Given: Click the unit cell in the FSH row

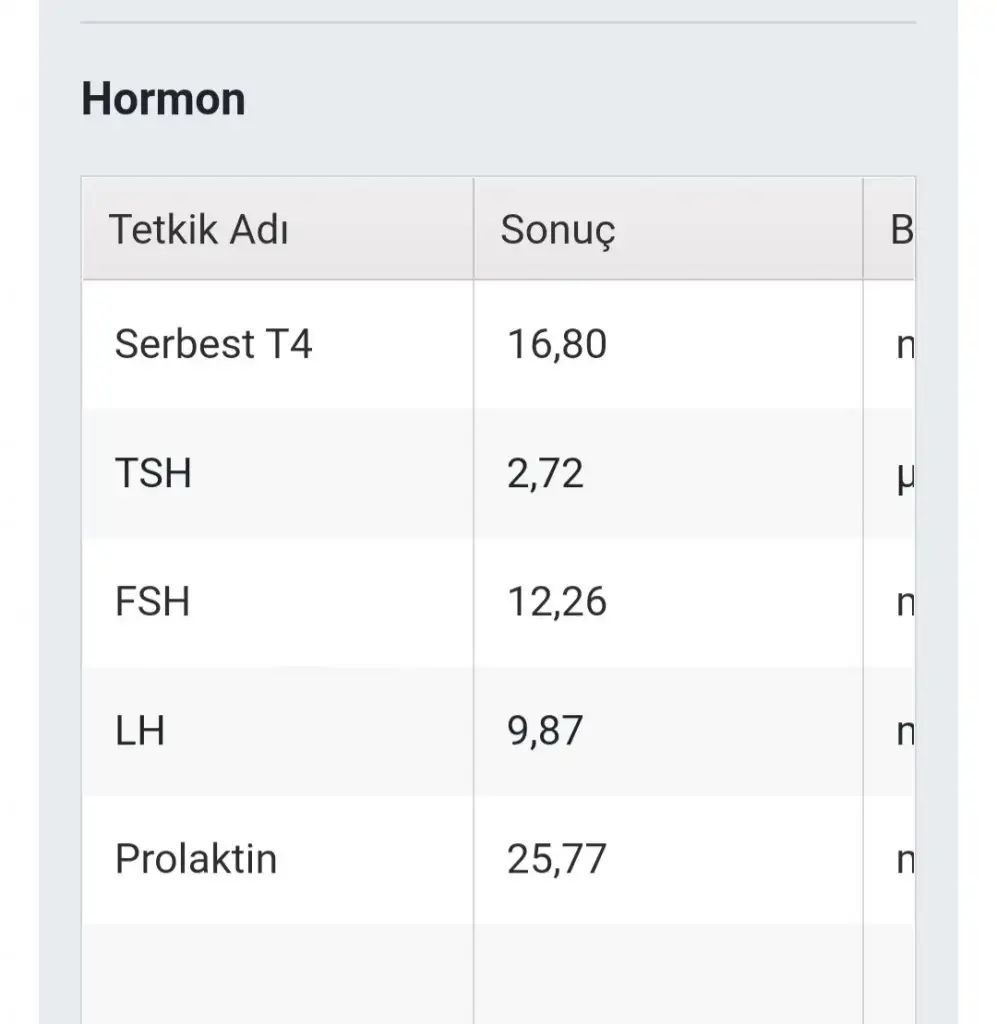Looking at the screenshot, I should [x=902, y=603].
